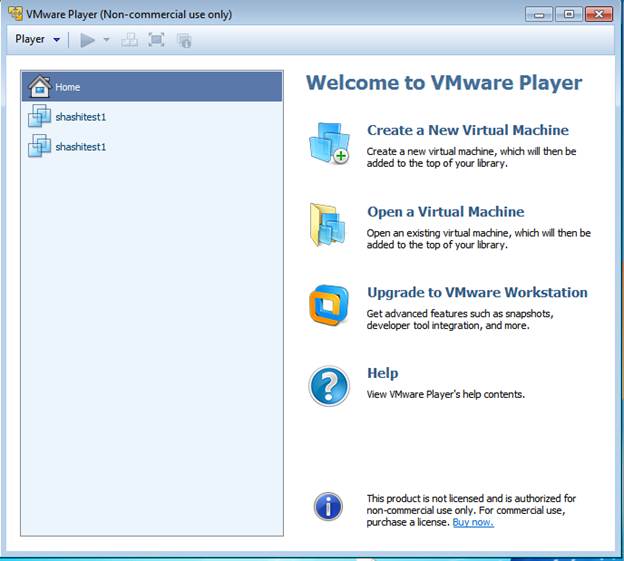Open the Player menu dropdown
The width and height of the screenshot is (624, 561).
[37, 39]
